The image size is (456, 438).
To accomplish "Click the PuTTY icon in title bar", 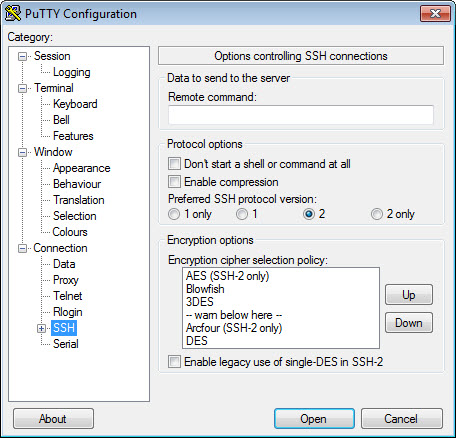I will coord(13,13).
